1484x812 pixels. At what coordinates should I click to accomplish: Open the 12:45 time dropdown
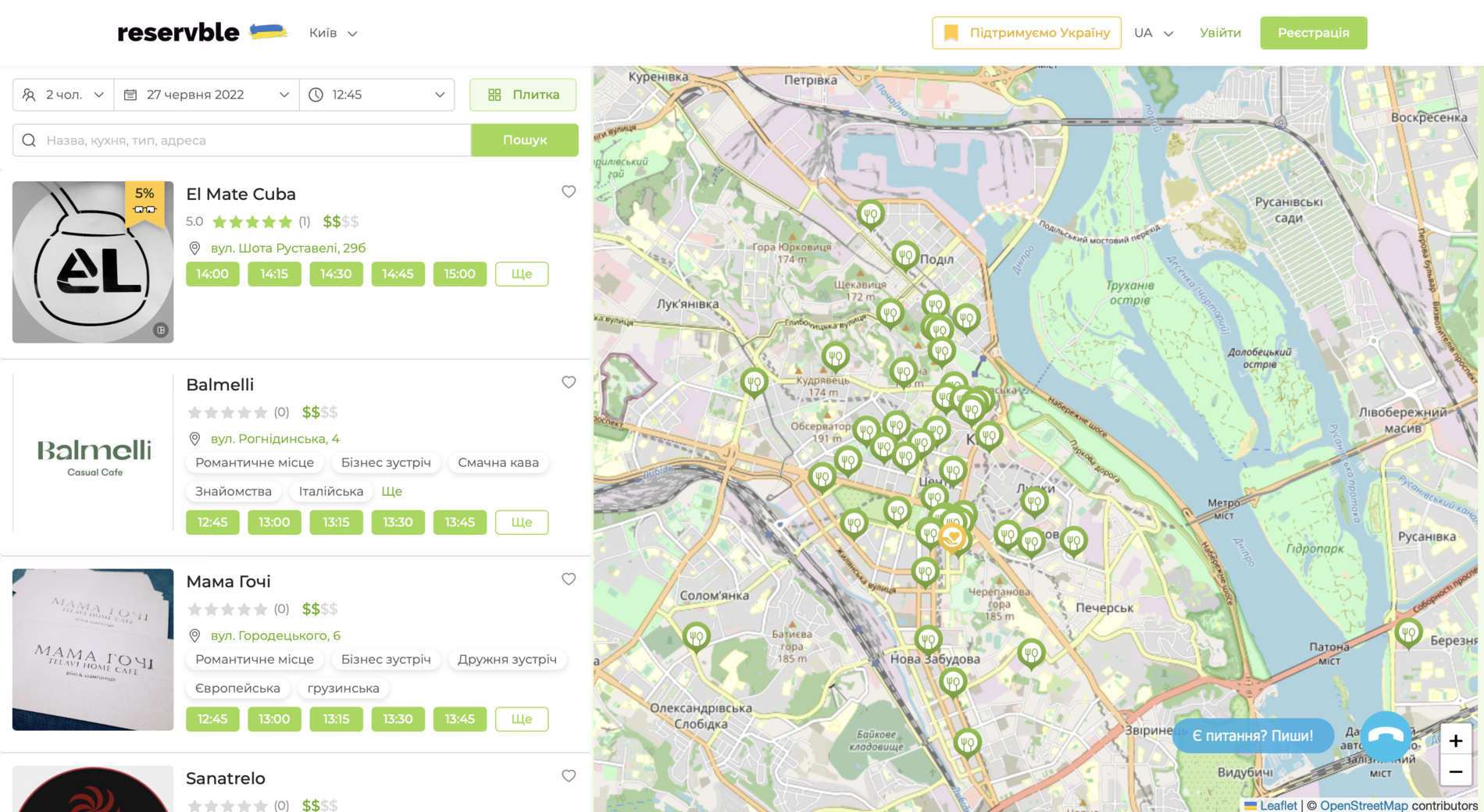376,94
